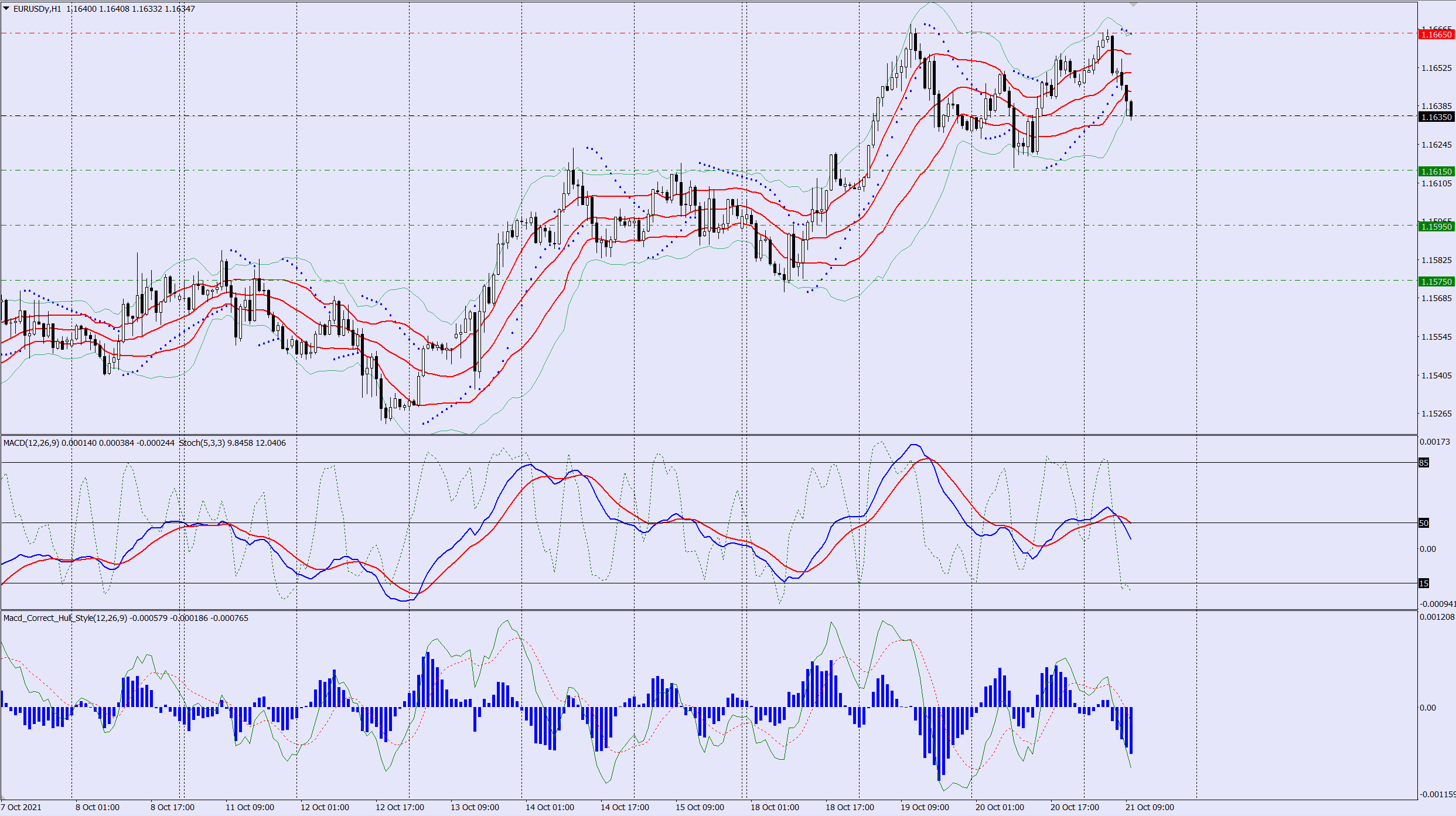Click the 11 Oct 09:00 time axis label
Image resolution: width=1456 pixels, height=816 pixels.
250,807
